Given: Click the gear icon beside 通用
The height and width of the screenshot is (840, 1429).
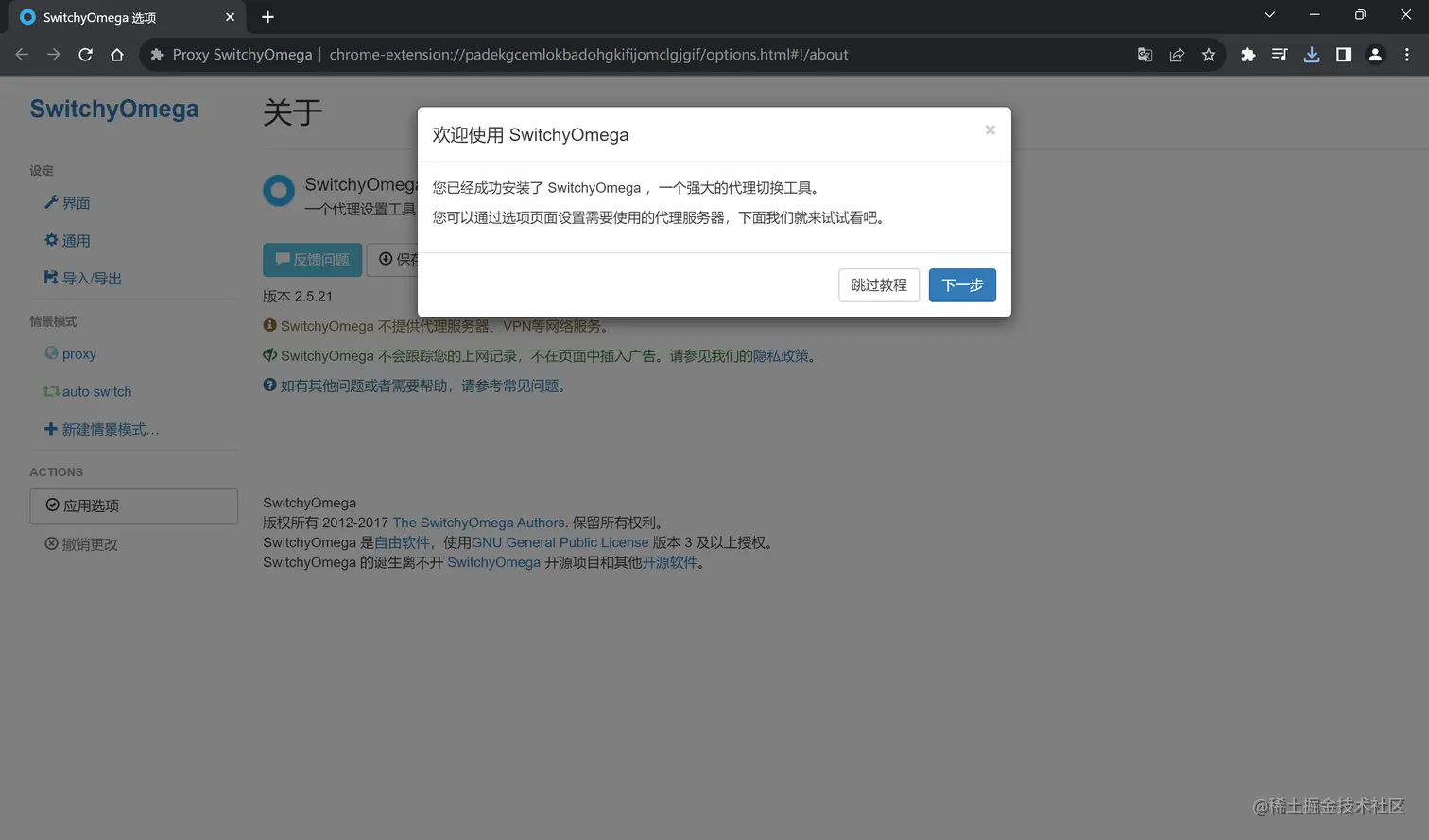Looking at the screenshot, I should (x=51, y=240).
